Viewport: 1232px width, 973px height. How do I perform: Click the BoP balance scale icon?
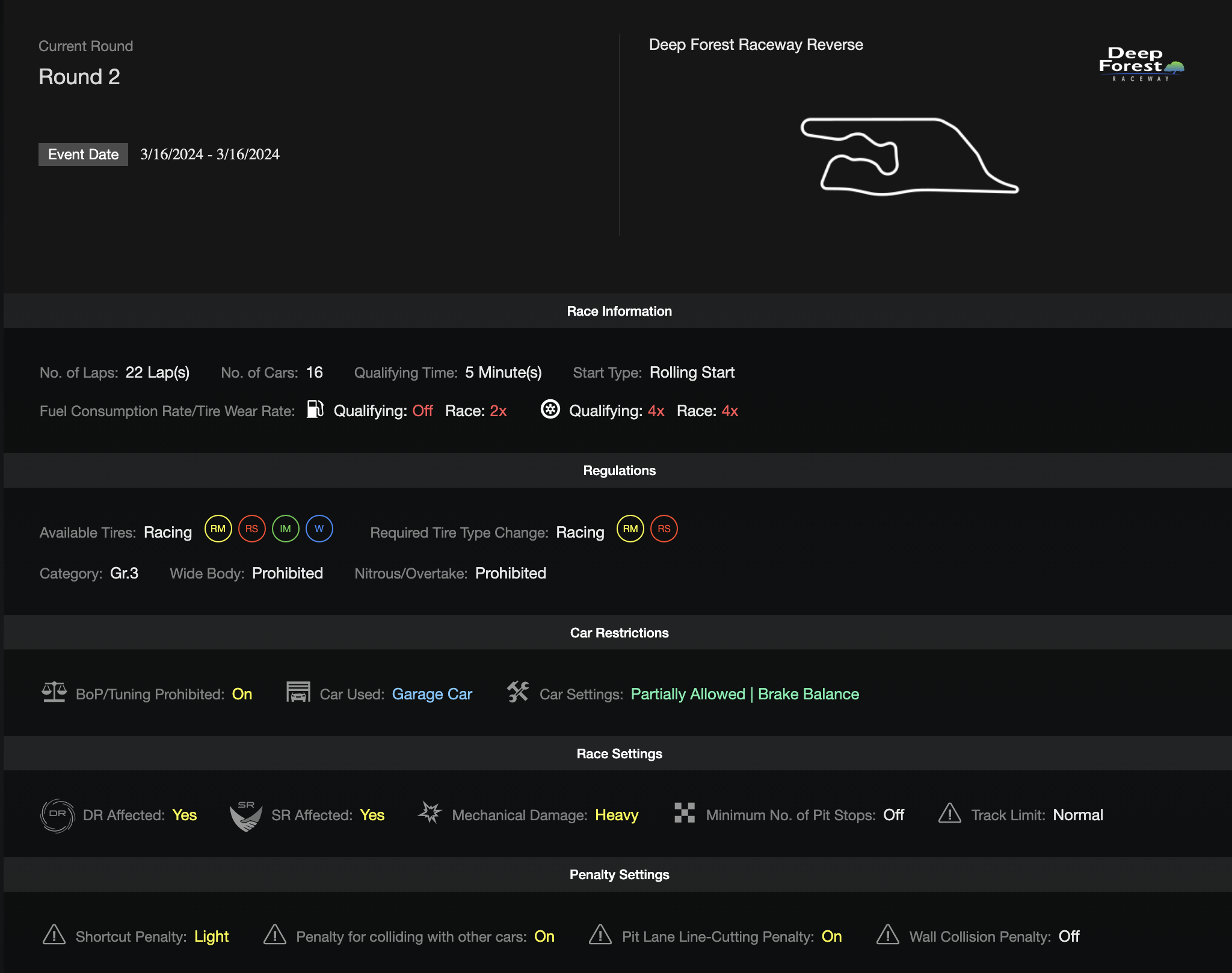point(54,692)
